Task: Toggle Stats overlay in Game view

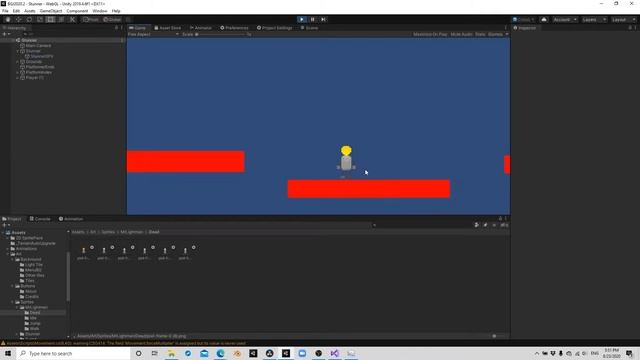Action: click(480, 34)
